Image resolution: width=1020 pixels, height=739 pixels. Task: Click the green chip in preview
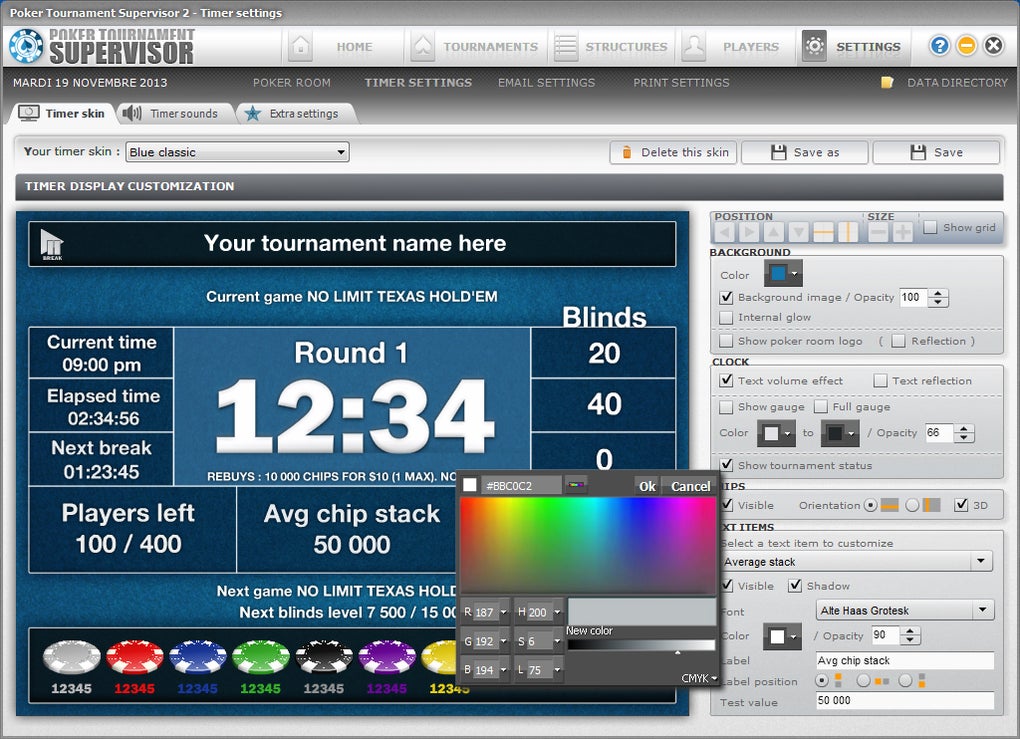261,657
